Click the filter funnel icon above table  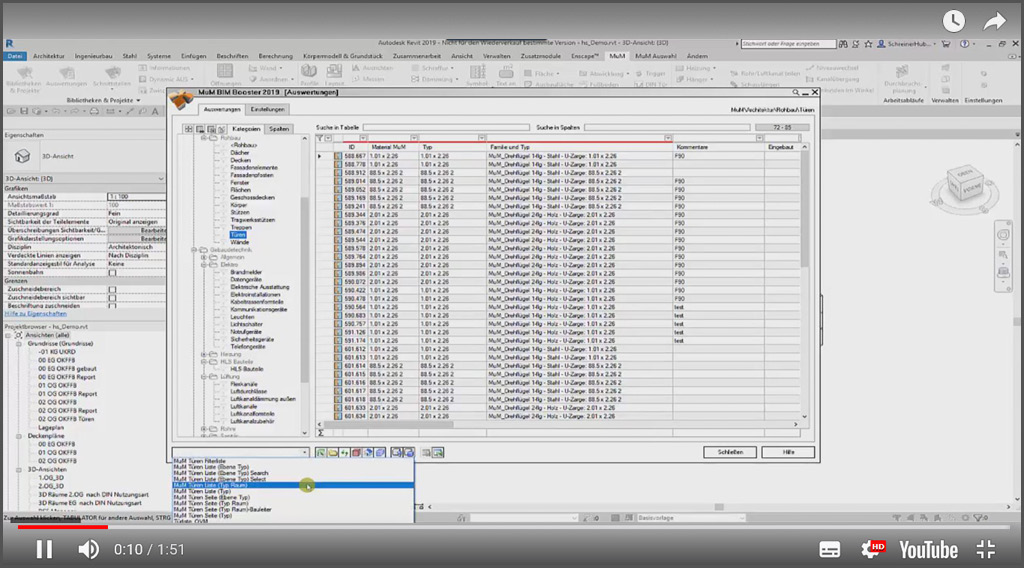click(320, 138)
